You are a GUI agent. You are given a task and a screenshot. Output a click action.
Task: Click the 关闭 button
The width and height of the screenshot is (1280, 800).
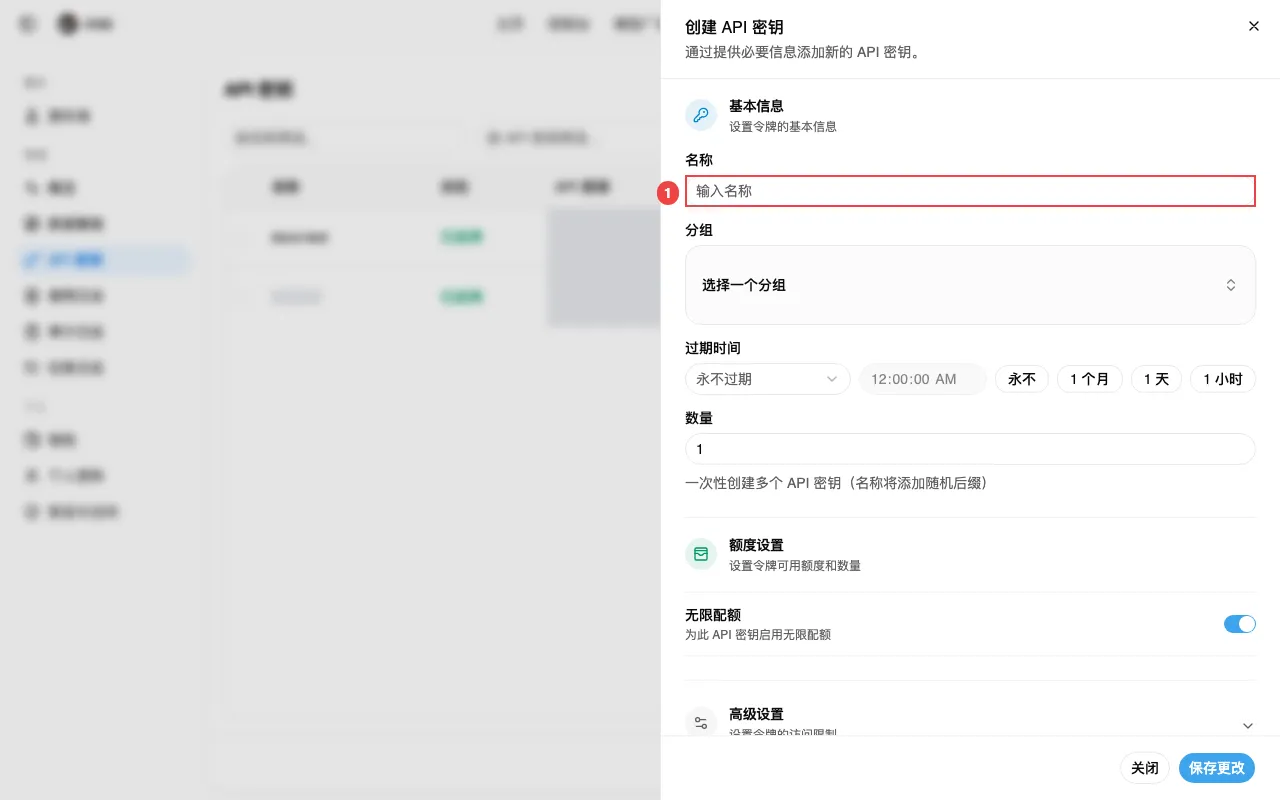(x=1144, y=768)
